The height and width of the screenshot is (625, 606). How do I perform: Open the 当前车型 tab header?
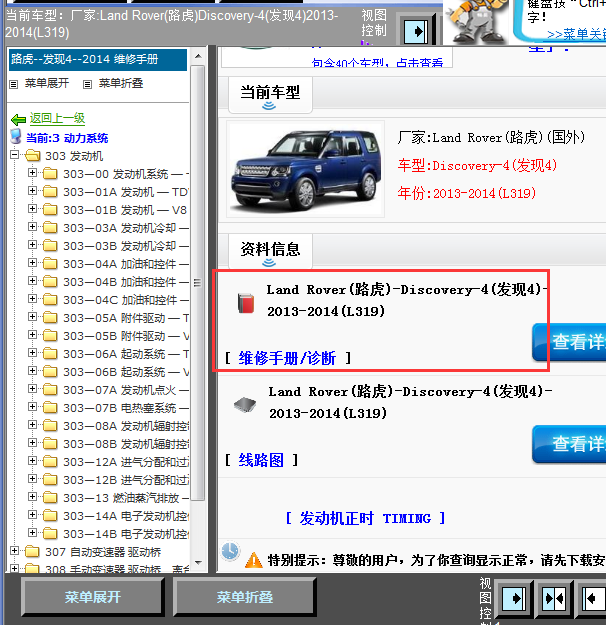coord(270,95)
